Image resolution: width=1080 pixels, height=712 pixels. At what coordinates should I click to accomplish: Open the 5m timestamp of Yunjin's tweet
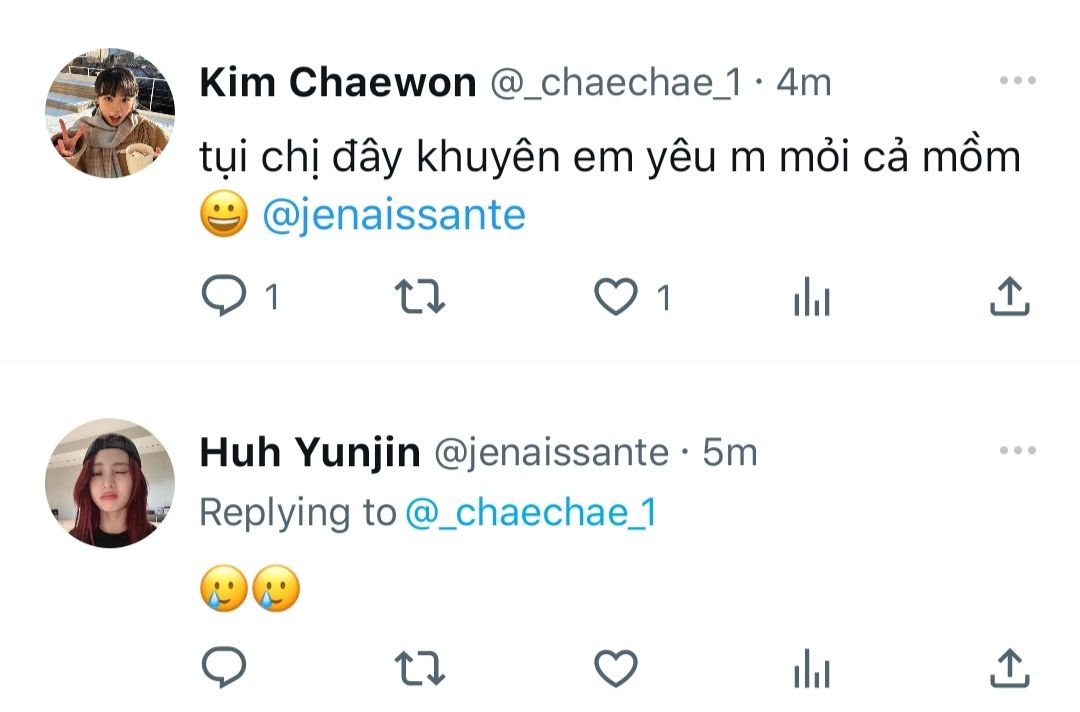(730, 453)
